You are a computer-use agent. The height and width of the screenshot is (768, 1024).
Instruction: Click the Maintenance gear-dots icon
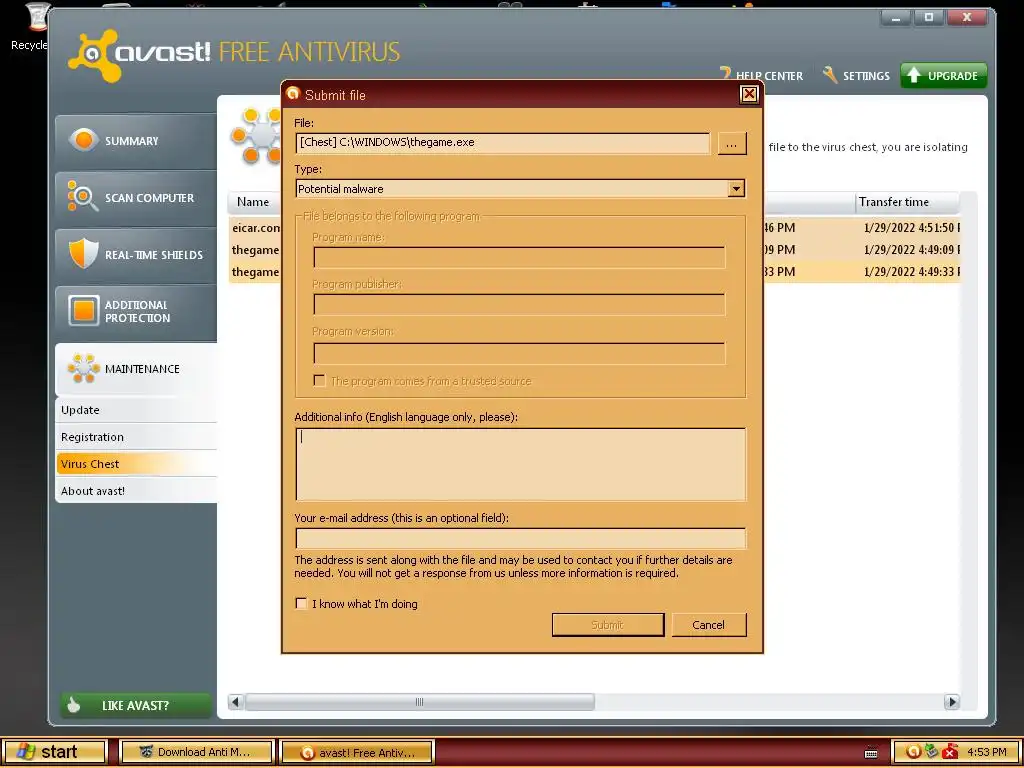point(84,368)
